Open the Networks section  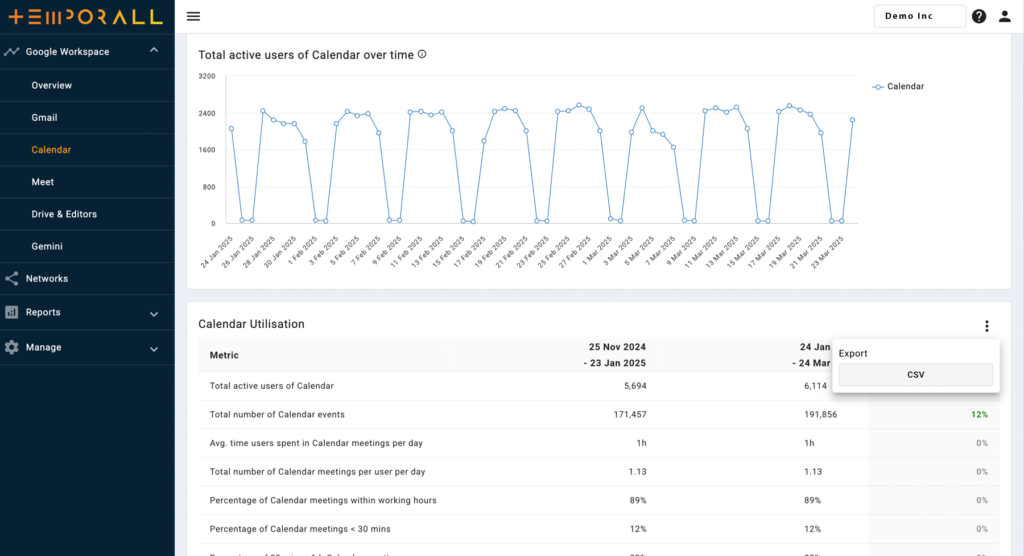[x=46, y=279]
